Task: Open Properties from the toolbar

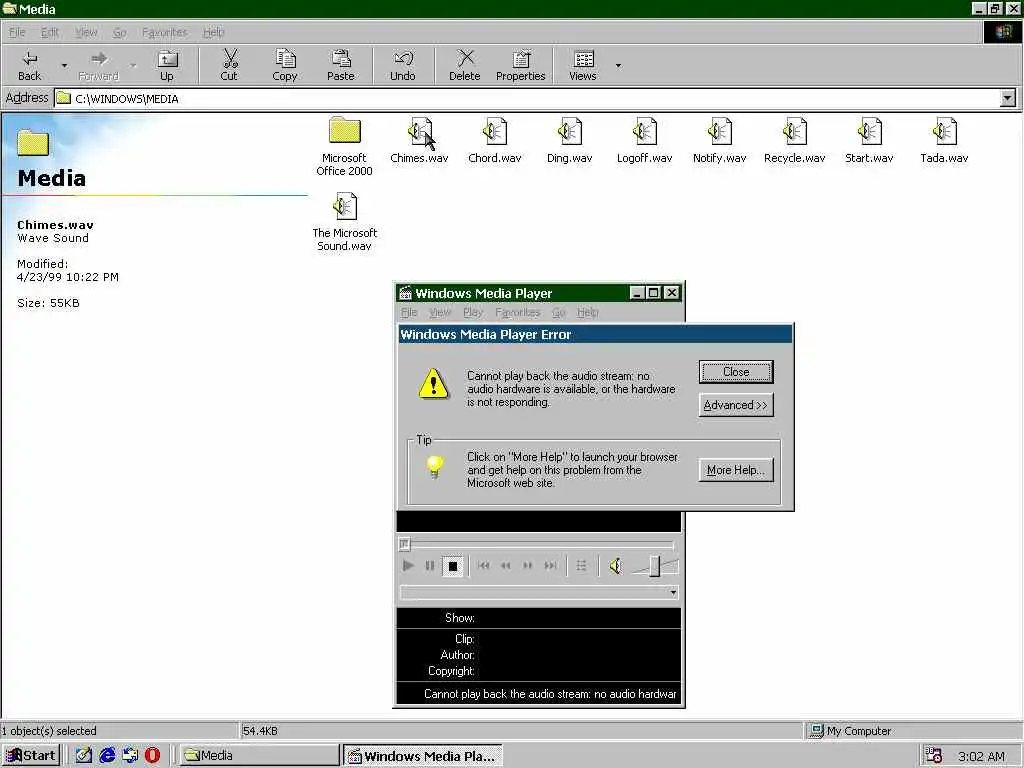Action: (x=520, y=65)
